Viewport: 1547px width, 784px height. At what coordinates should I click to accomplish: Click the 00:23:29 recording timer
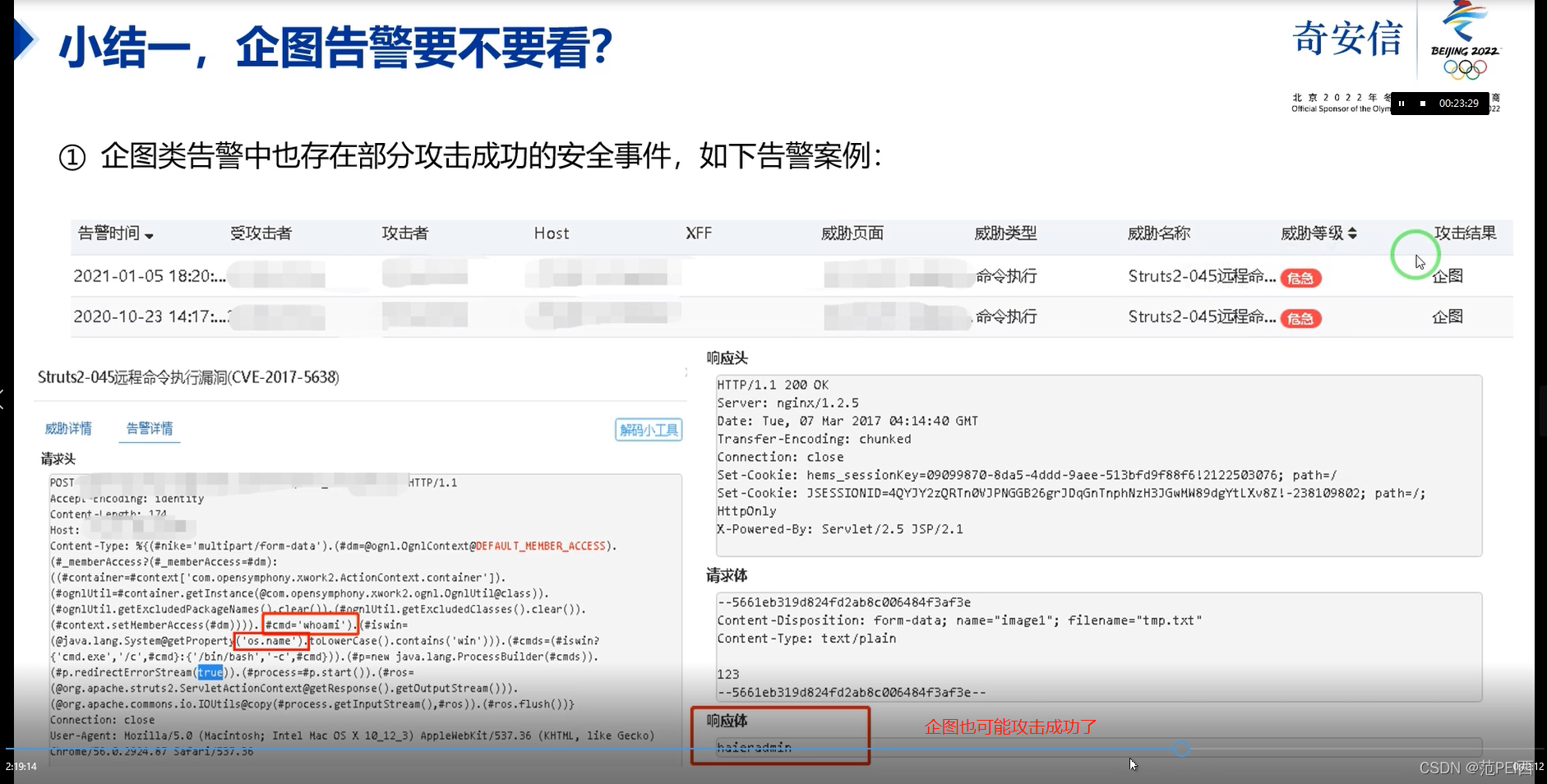click(1458, 104)
